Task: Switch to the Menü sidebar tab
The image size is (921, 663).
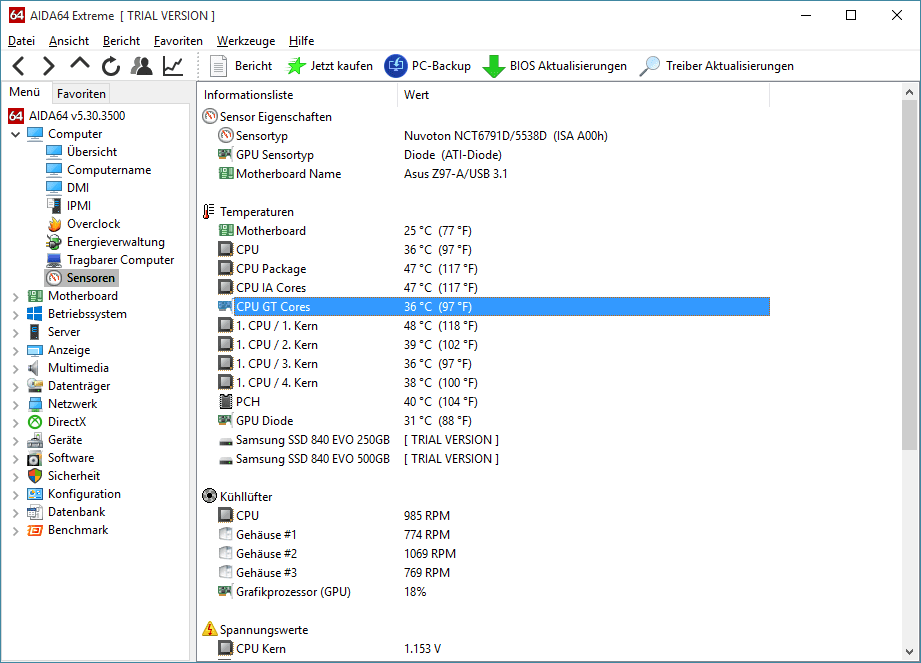Action: tap(25, 92)
